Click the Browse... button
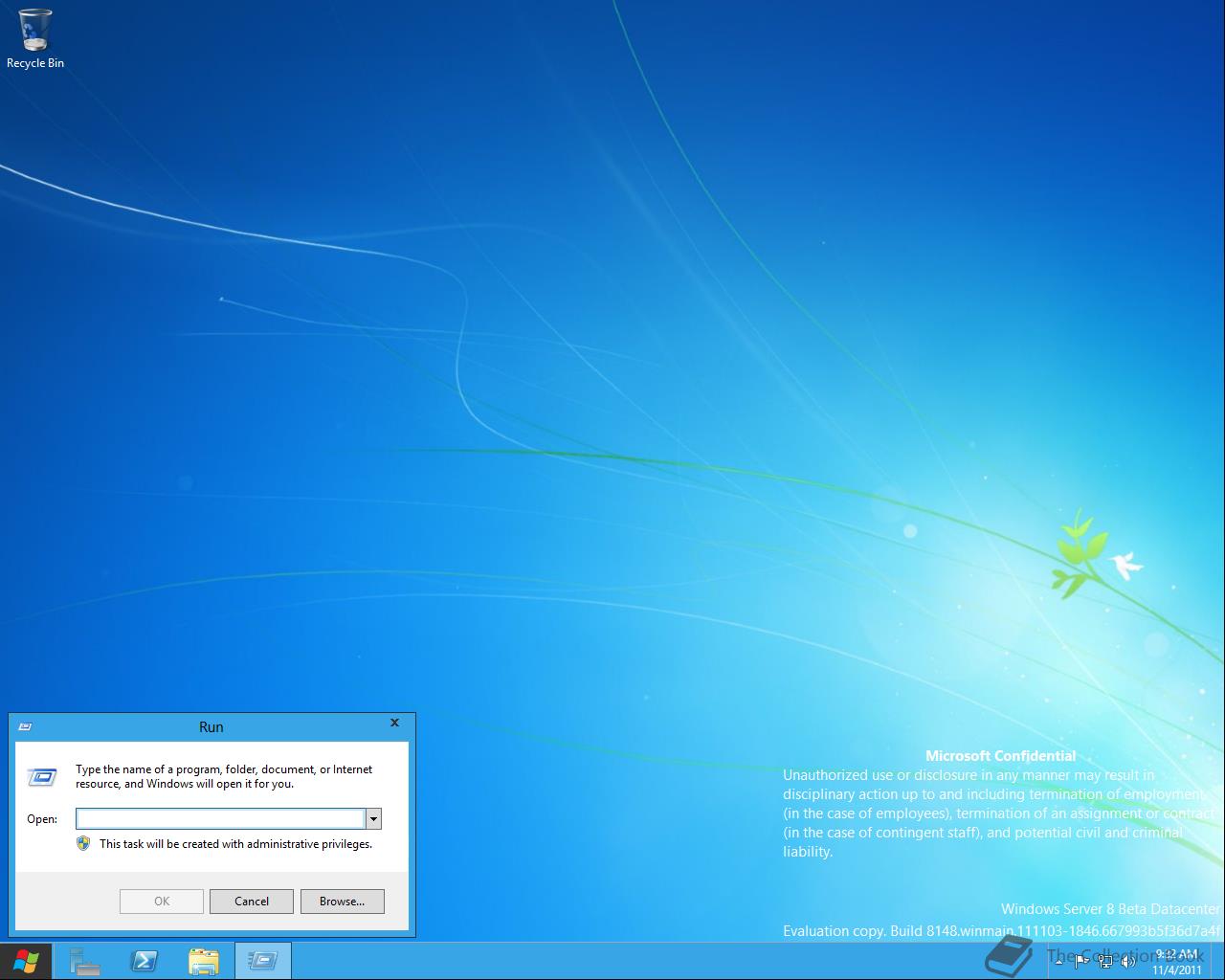1225x980 pixels. pyautogui.click(x=343, y=901)
